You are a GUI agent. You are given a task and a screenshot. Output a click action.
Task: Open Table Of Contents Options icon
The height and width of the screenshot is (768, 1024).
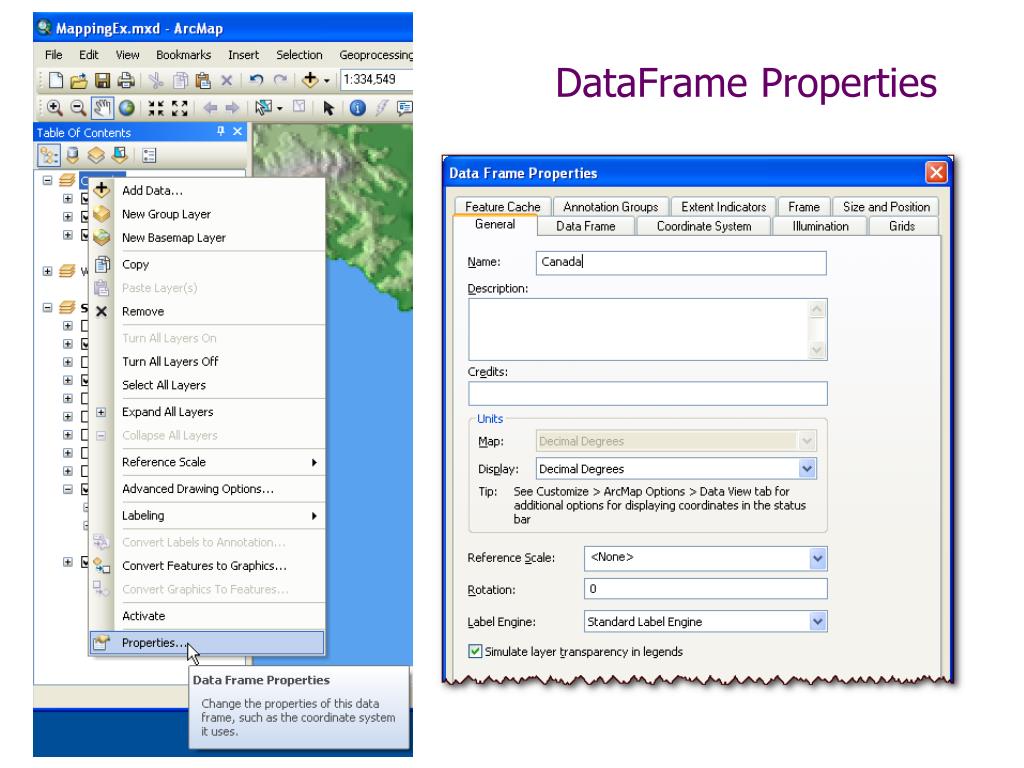pyautogui.click(x=150, y=155)
